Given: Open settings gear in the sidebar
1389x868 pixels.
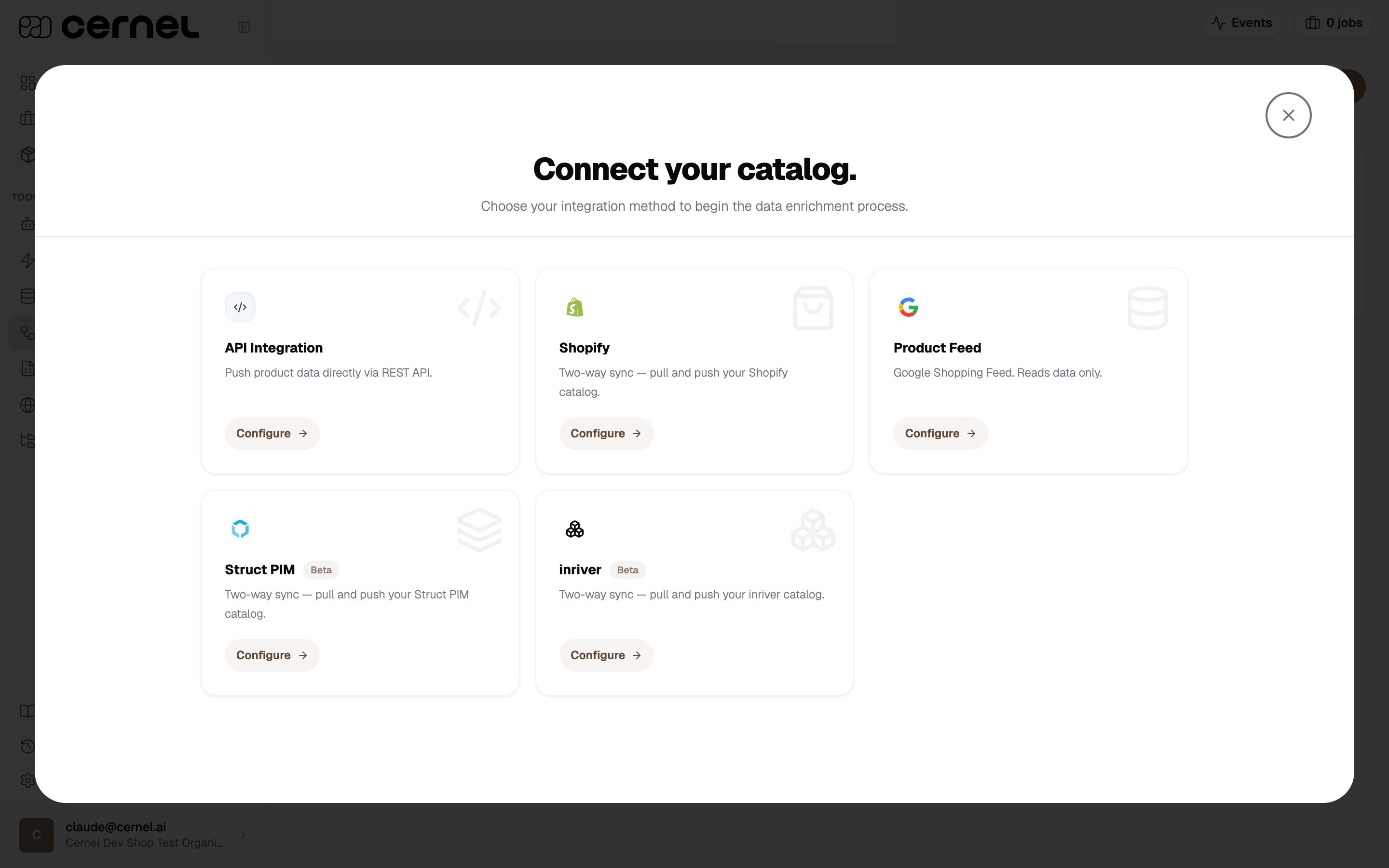Looking at the screenshot, I should tap(27, 780).
